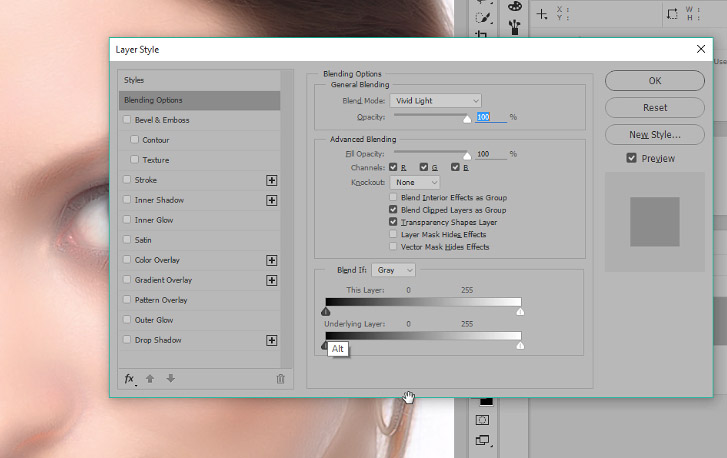Check the Satin effect checkbox
The image size is (727, 458).
tap(127, 240)
